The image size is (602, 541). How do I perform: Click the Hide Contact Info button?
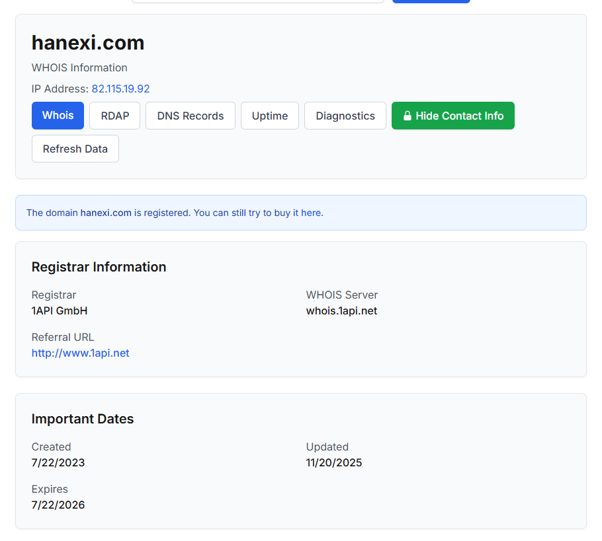click(x=453, y=116)
